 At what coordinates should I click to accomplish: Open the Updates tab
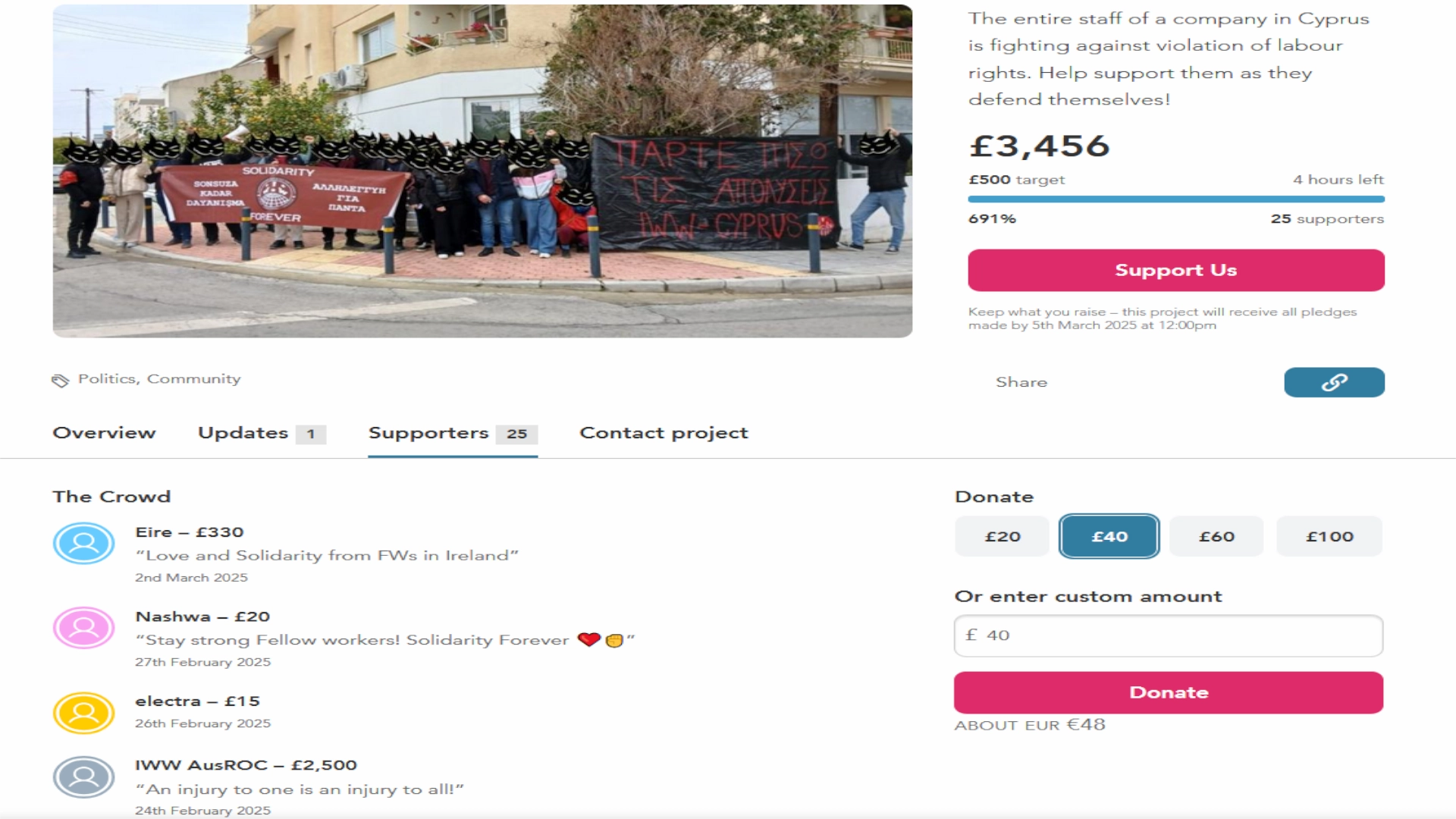coord(262,433)
